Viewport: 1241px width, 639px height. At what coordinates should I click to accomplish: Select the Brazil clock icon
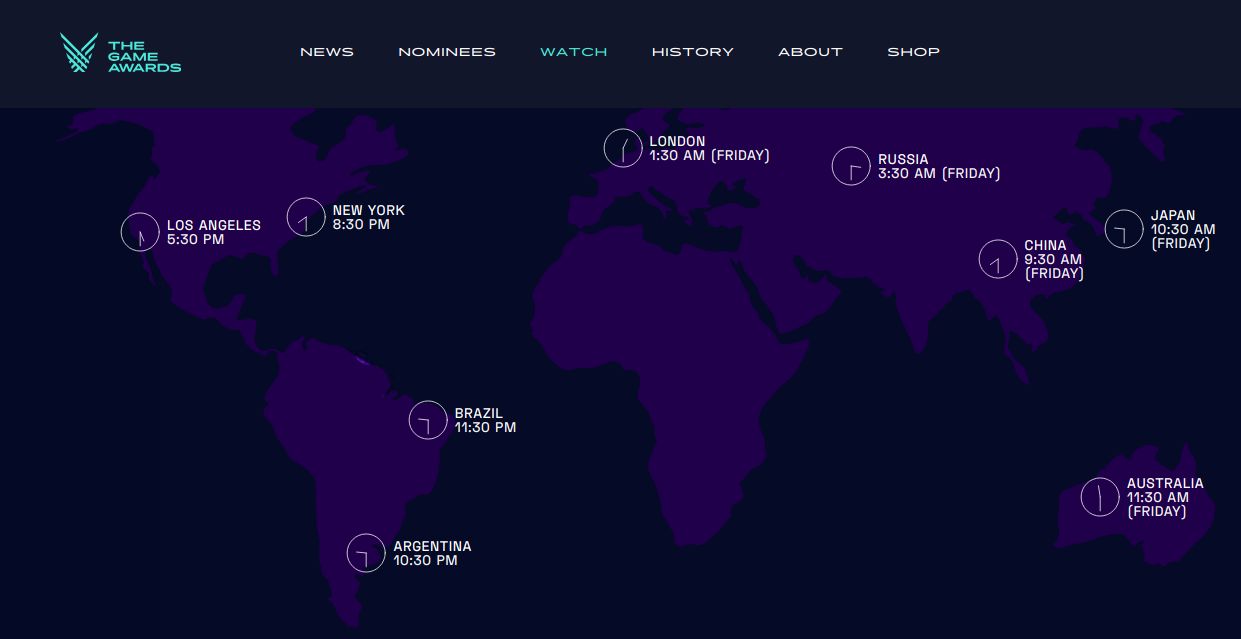(x=428, y=420)
